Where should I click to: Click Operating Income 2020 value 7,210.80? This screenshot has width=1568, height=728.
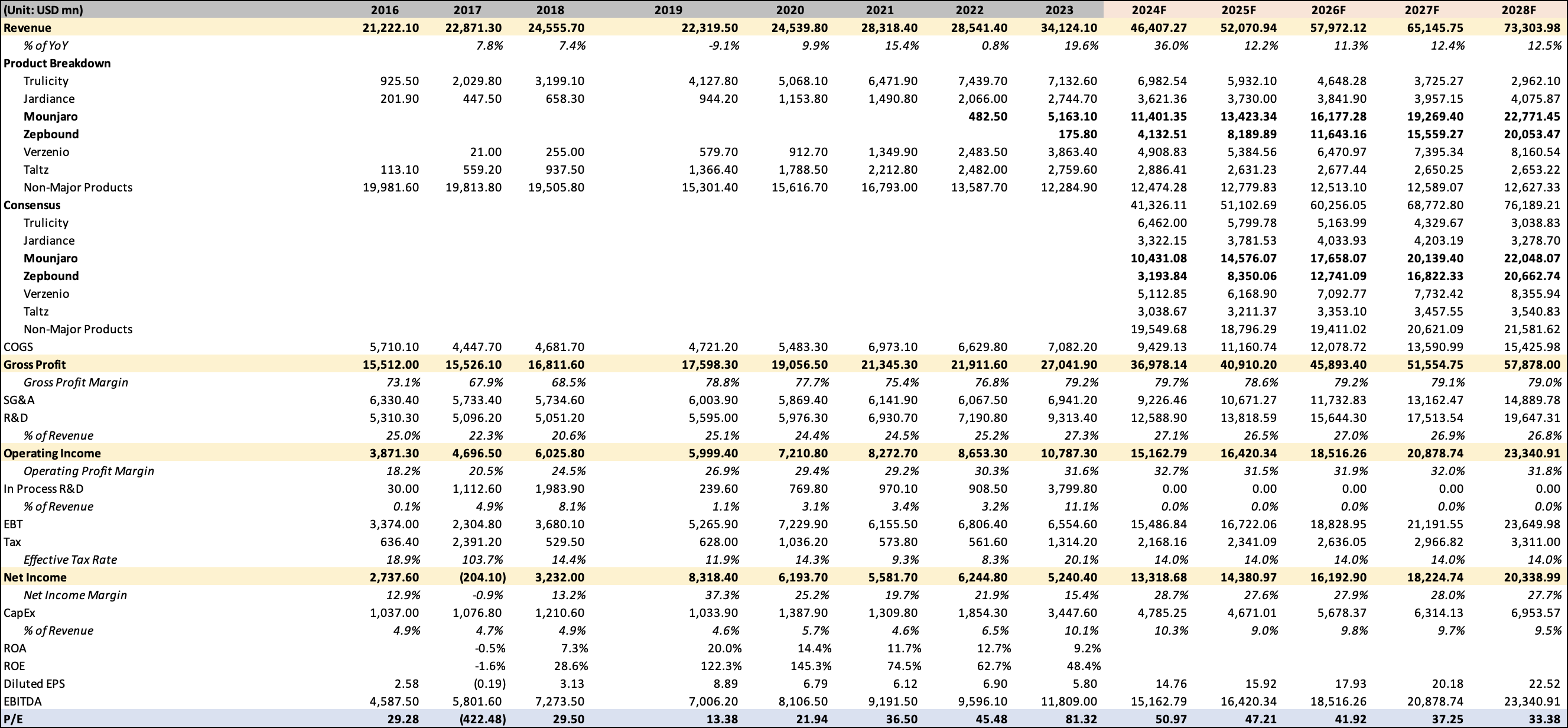(x=802, y=452)
